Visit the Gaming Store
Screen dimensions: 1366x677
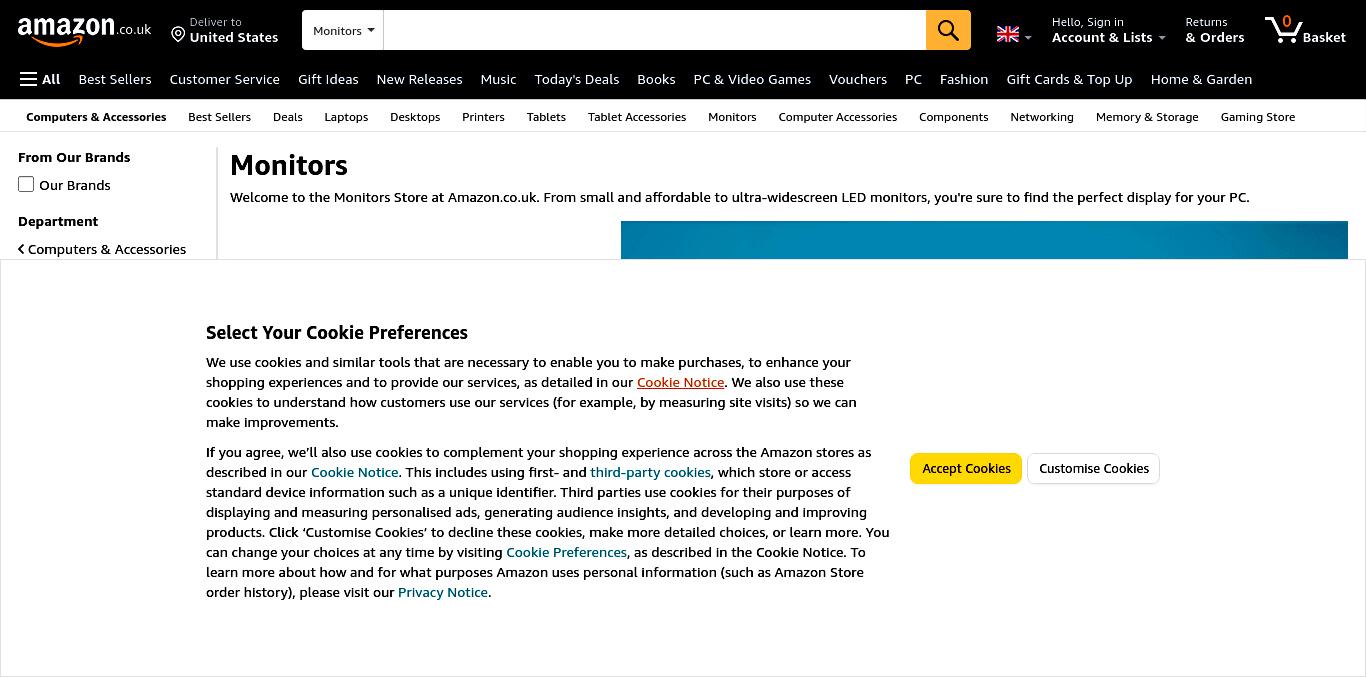click(x=1257, y=117)
